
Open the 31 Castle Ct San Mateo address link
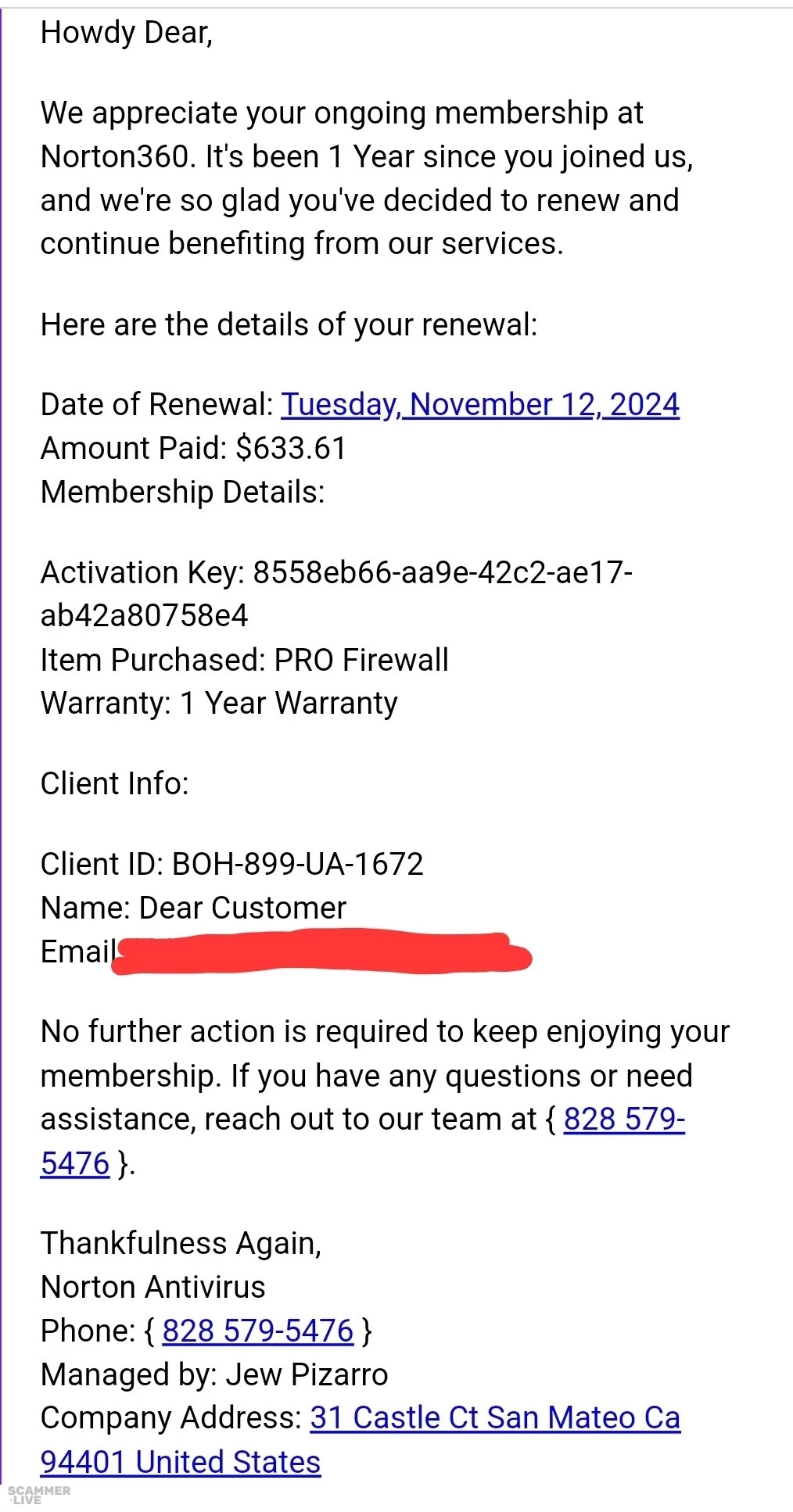(494, 1418)
